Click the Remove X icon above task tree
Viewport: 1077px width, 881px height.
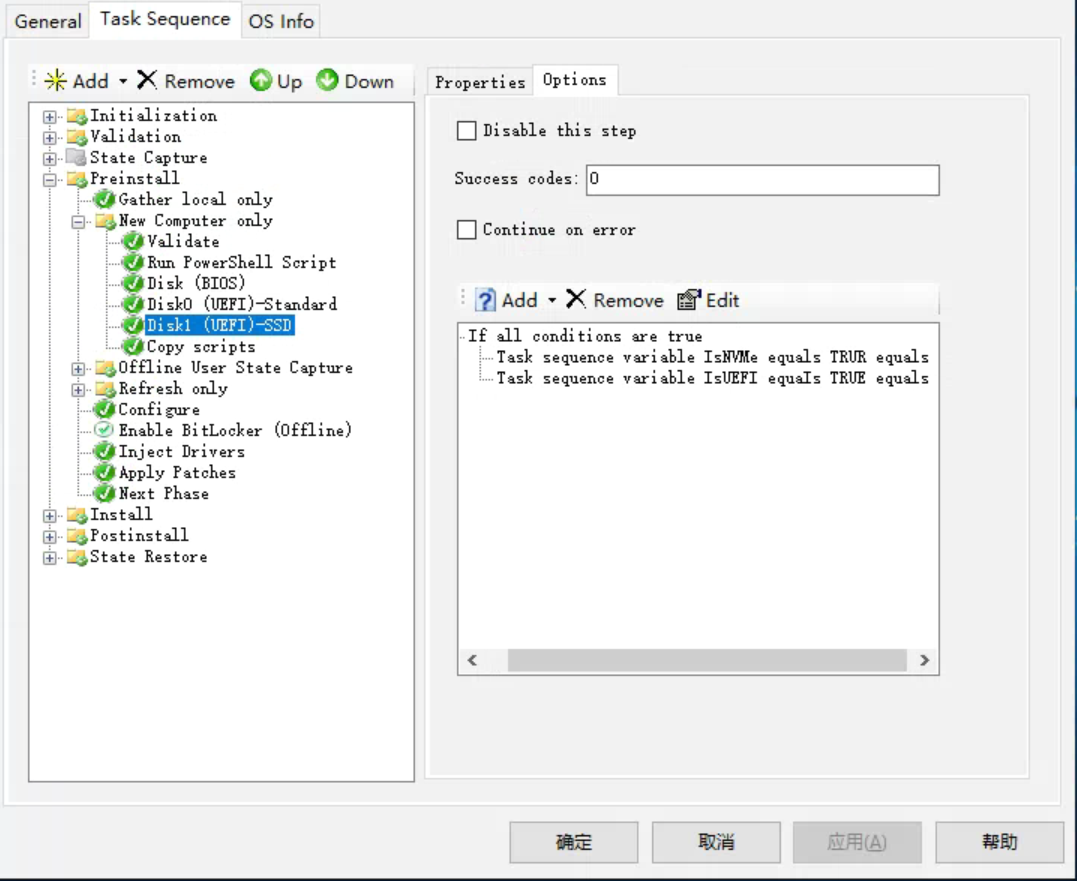(x=146, y=80)
